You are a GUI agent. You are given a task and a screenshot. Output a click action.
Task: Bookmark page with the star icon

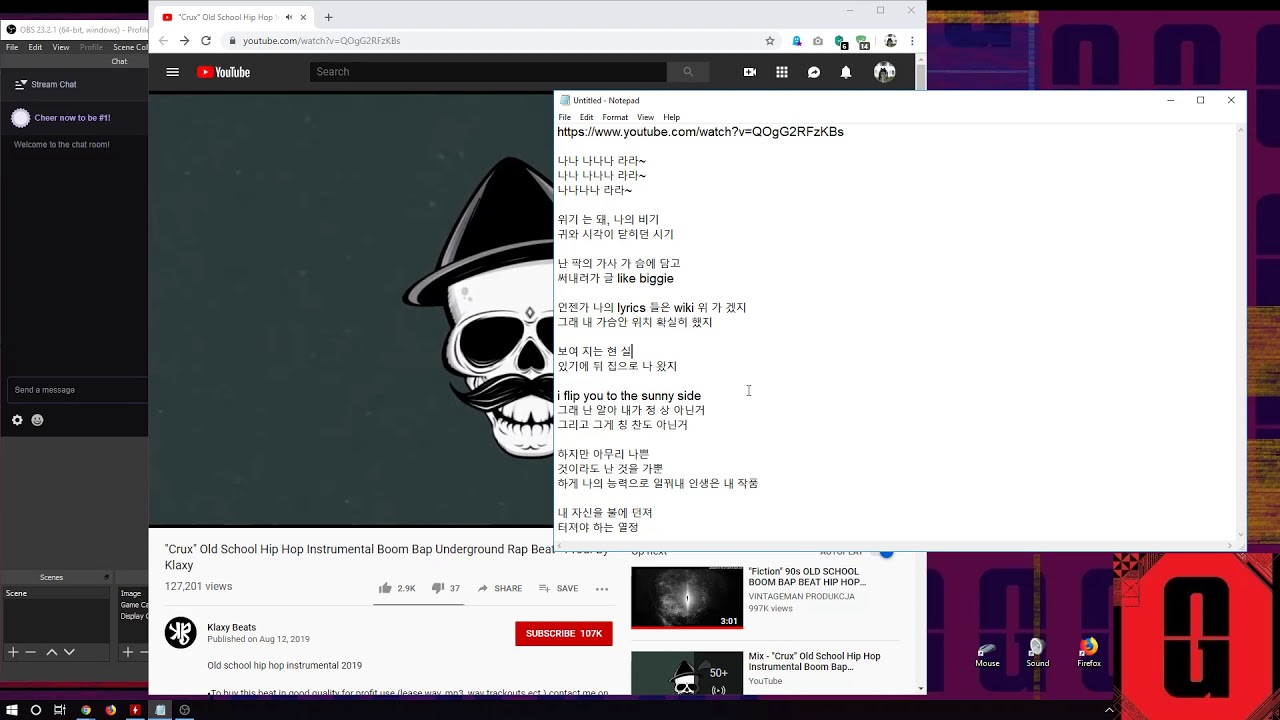(770, 41)
